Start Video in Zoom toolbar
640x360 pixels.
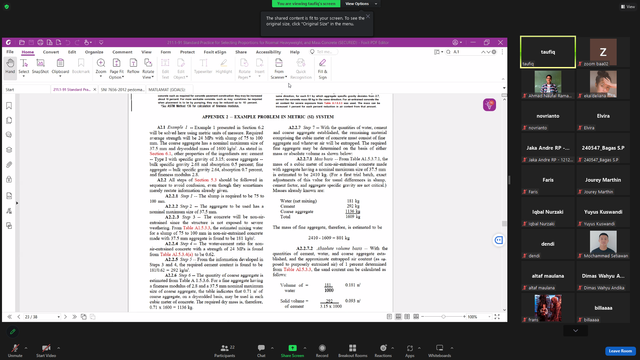pos(46,350)
